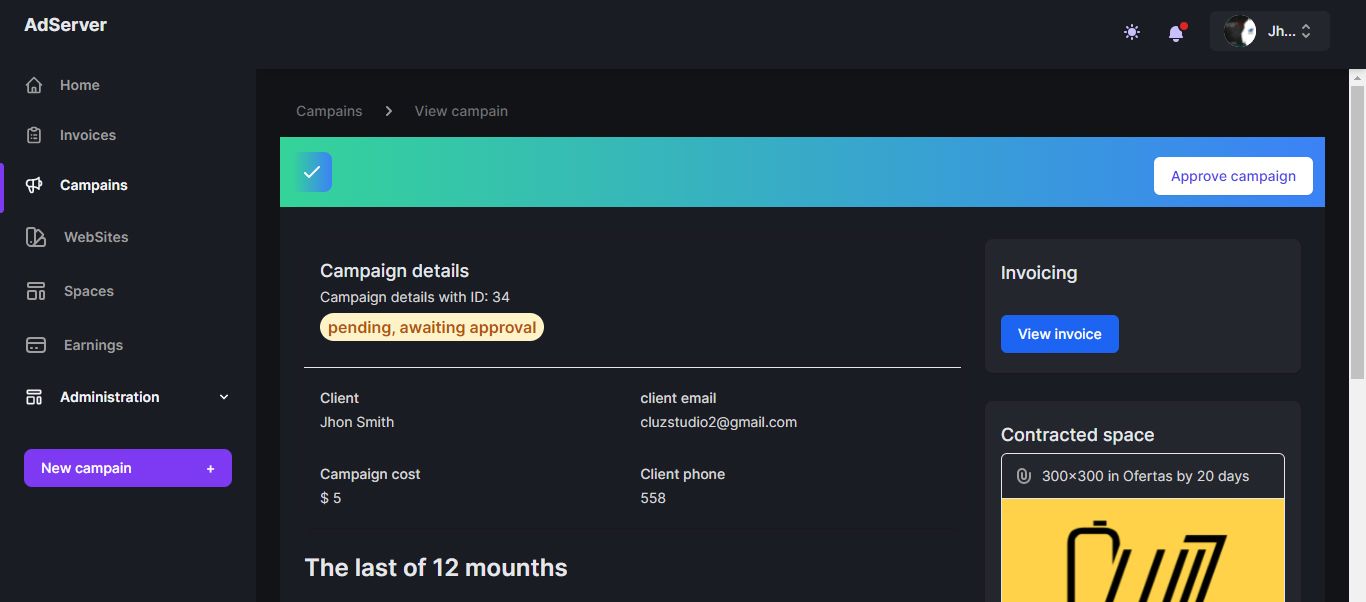Click the Earnings card icon
1366x602 pixels.
pos(36,345)
